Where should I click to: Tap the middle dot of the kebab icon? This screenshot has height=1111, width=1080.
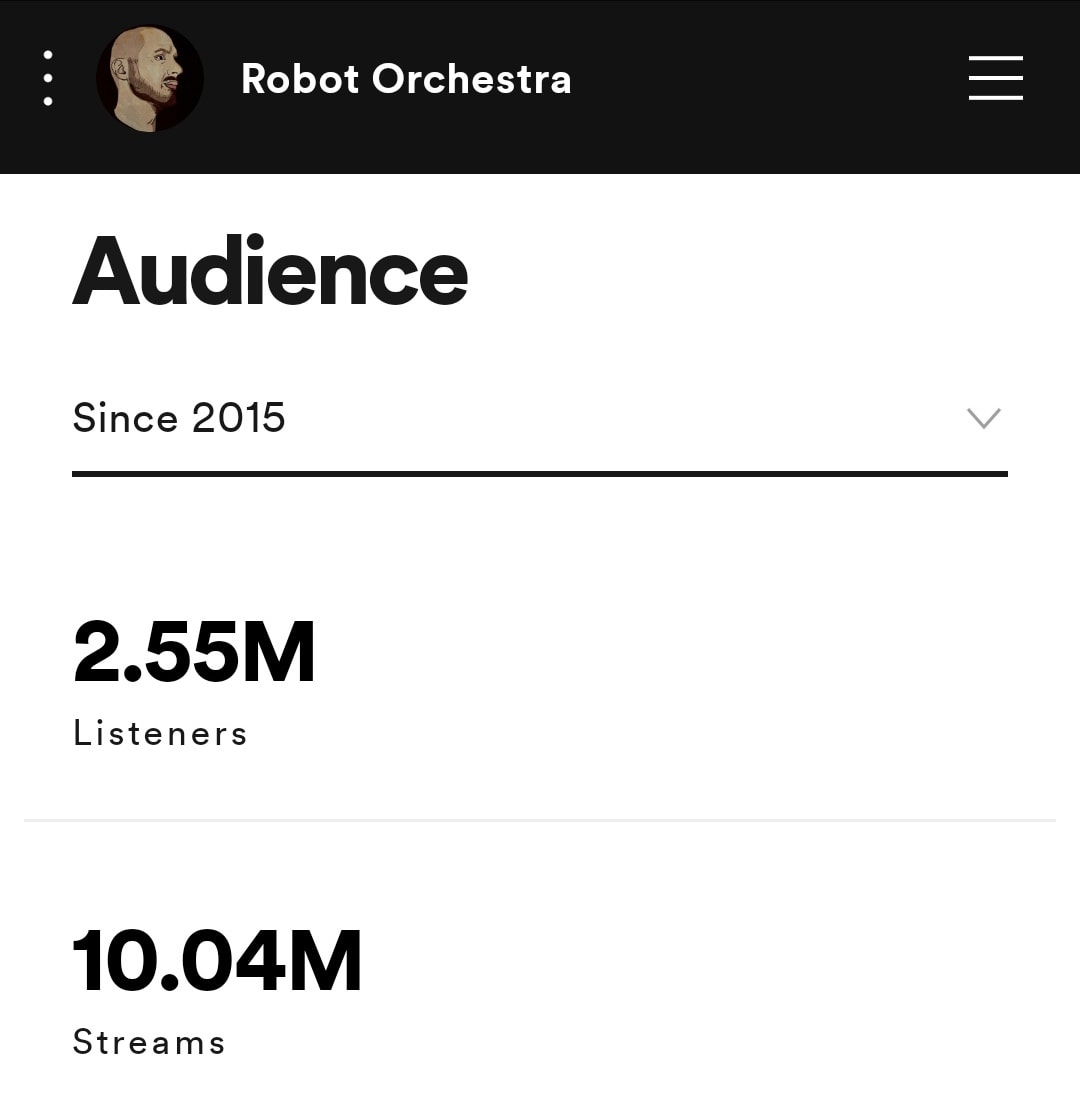click(47, 78)
